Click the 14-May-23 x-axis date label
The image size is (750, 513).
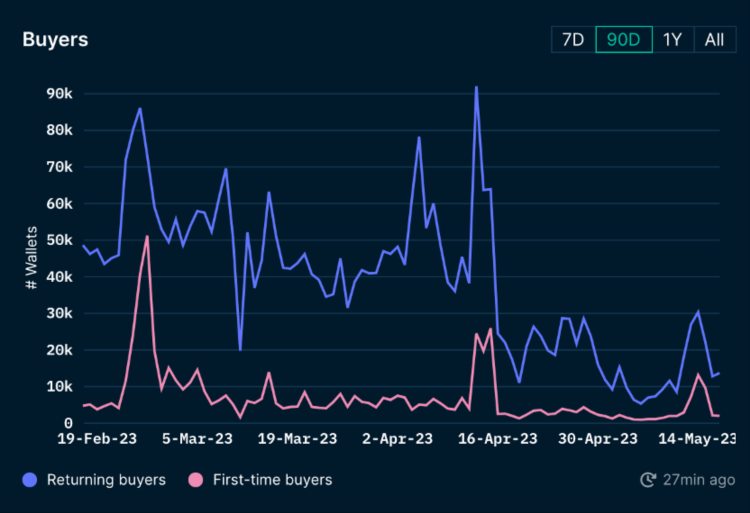point(696,439)
